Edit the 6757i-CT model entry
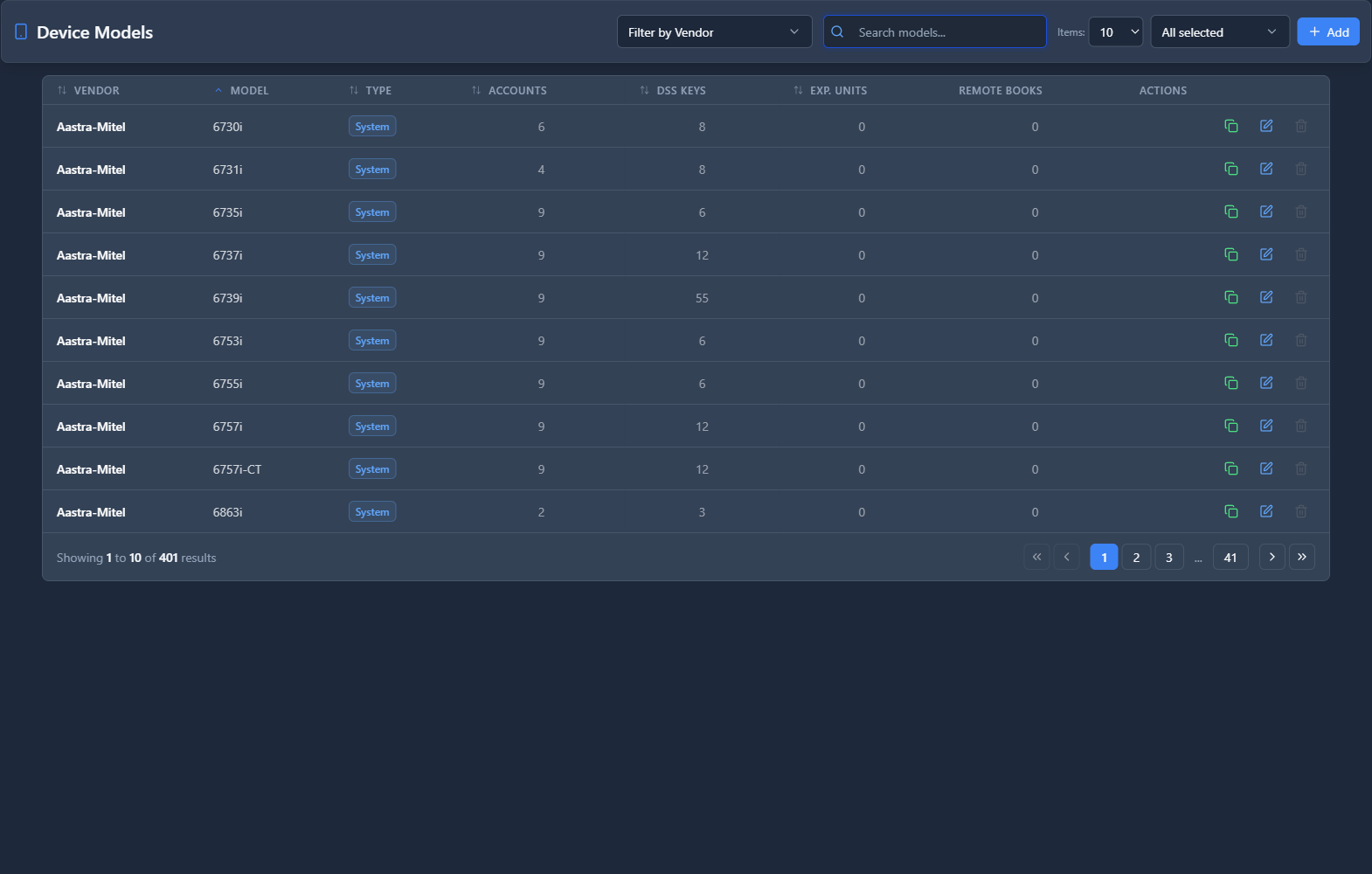Viewport: 1372px width, 874px height. tap(1265, 468)
